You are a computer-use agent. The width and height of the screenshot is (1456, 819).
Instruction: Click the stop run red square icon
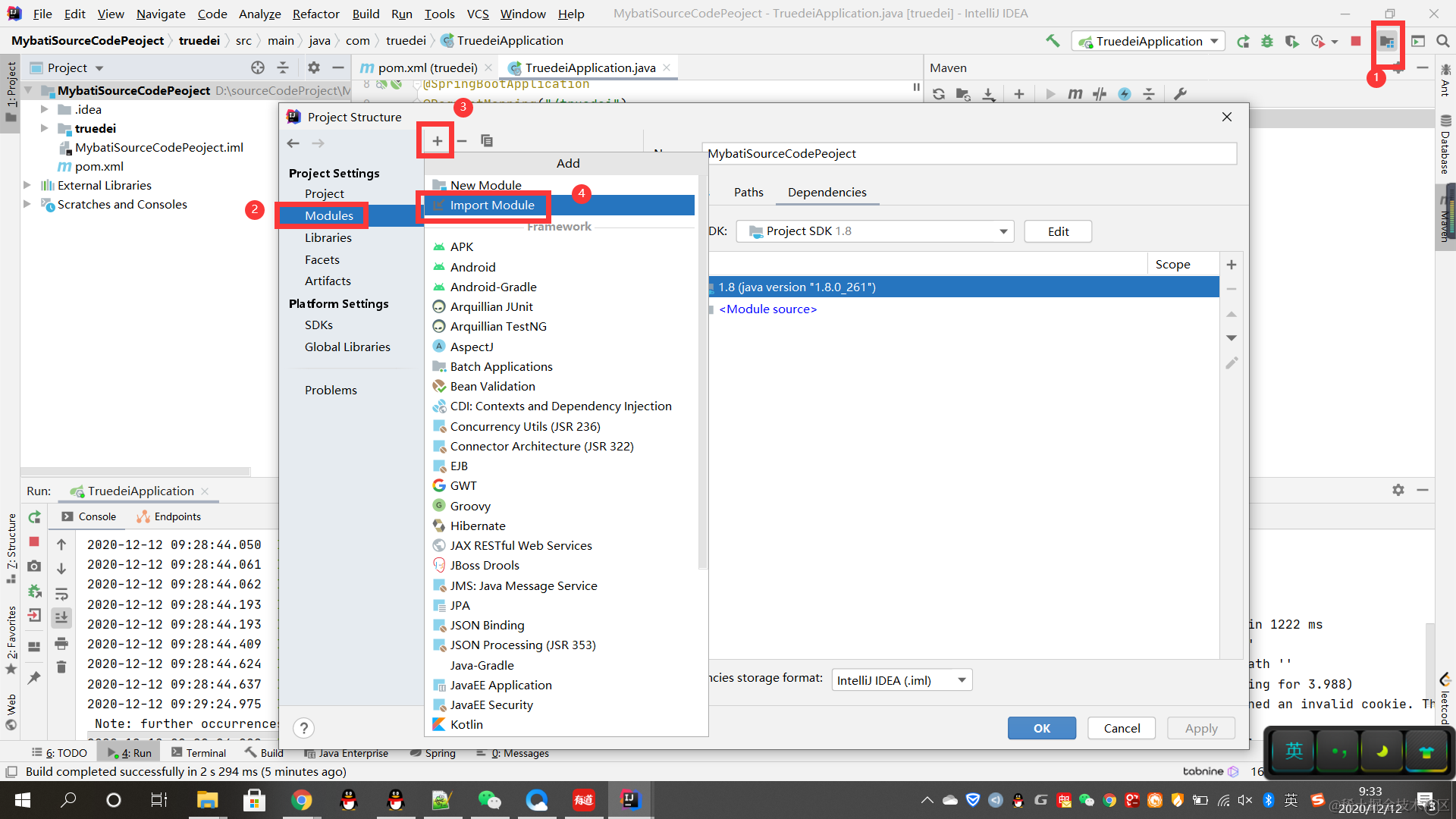(1356, 41)
